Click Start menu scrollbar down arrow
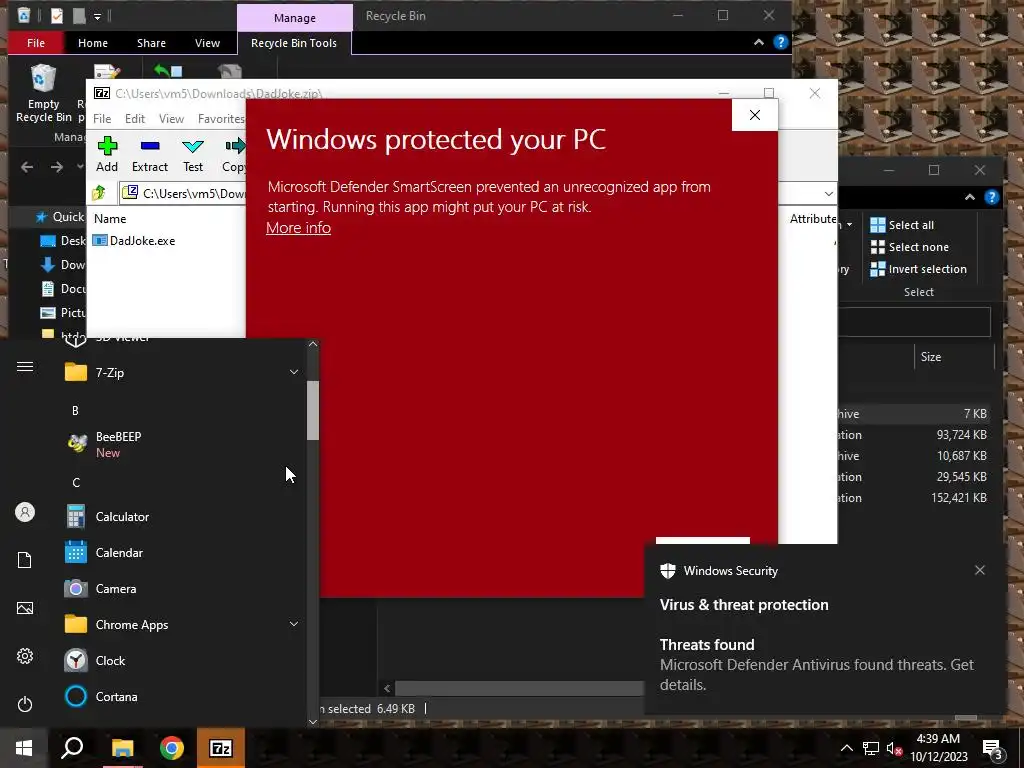1024x768 pixels. pyautogui.click(x=313, y=722)
